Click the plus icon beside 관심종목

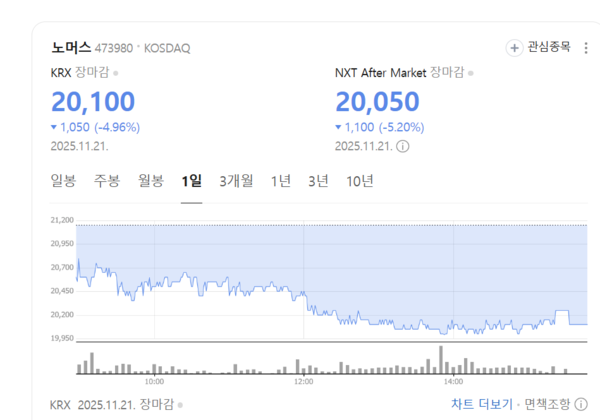point(515,47)
